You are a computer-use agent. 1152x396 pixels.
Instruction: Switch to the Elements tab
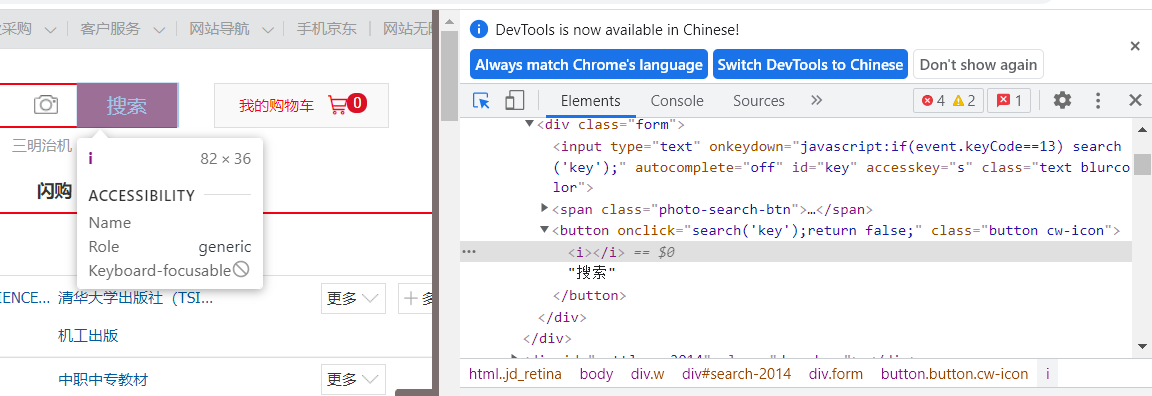click(591, 101)
